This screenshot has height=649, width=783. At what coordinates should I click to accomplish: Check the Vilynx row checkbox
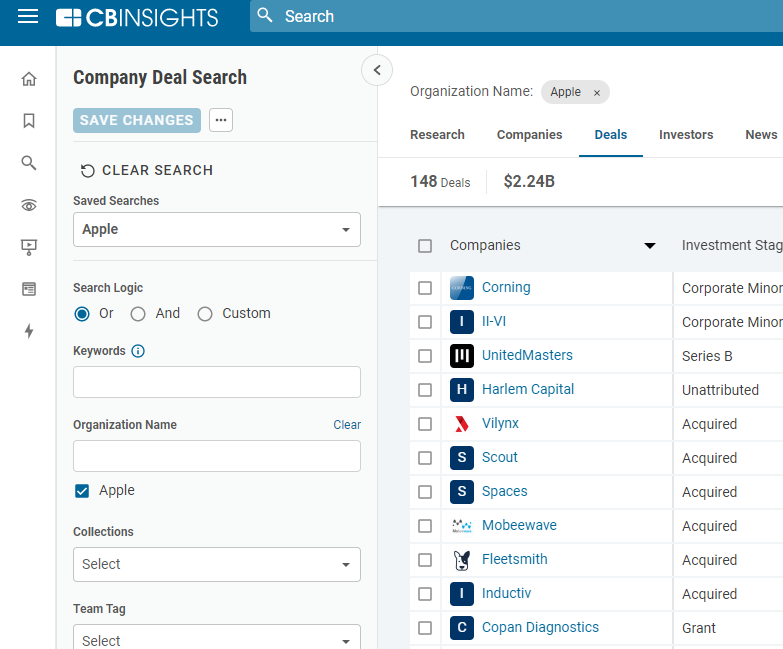(x=425, y=424)
